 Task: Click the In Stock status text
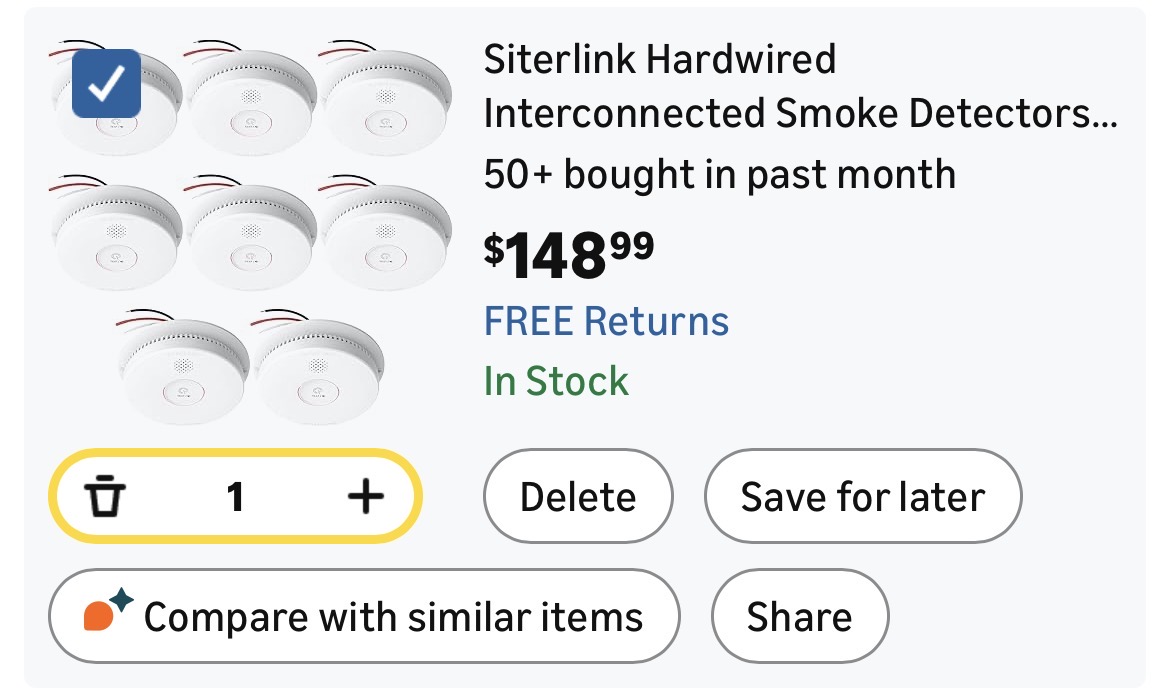pos(556,381)
